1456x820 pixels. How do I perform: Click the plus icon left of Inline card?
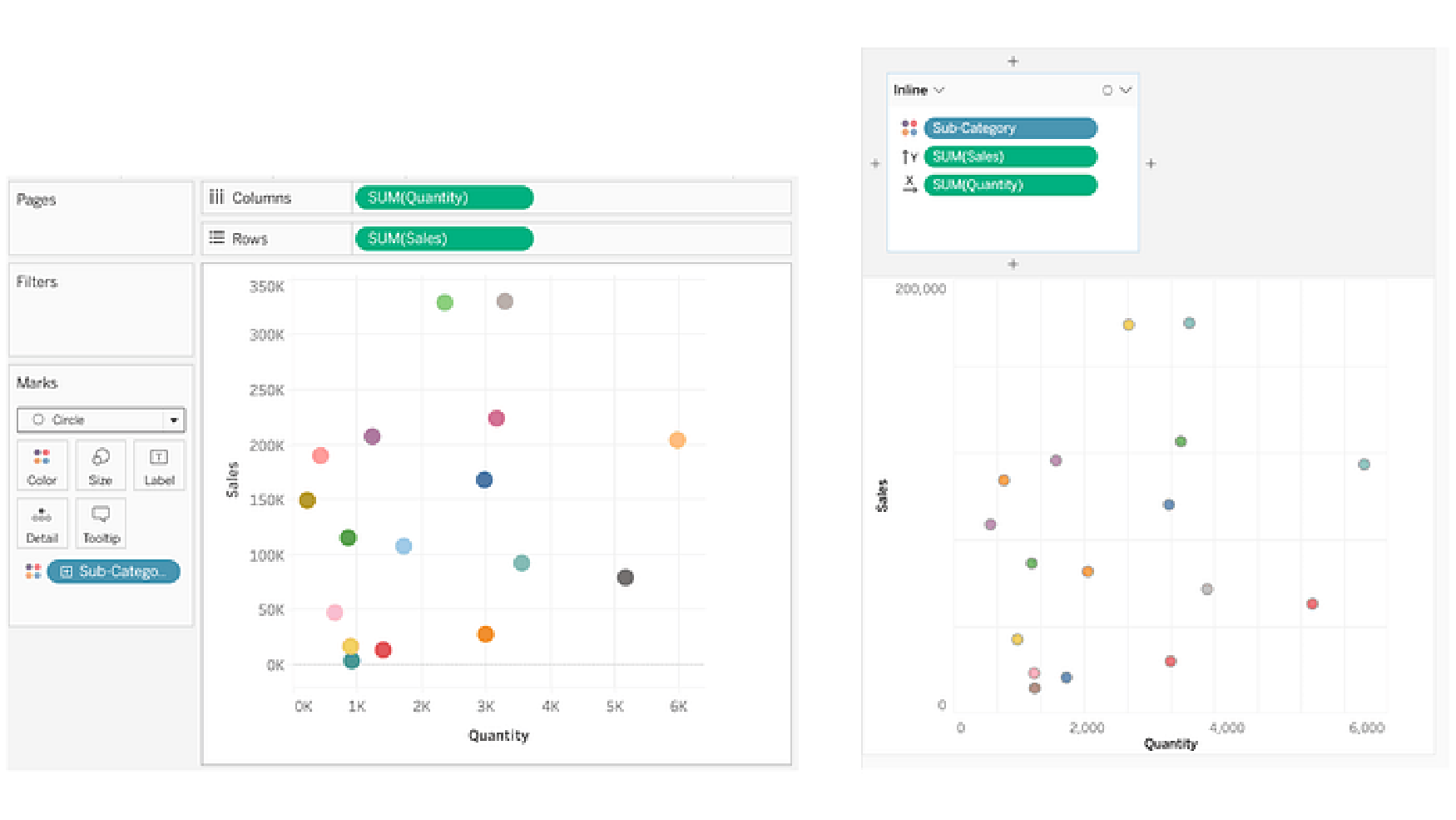[x=874, y=164]
